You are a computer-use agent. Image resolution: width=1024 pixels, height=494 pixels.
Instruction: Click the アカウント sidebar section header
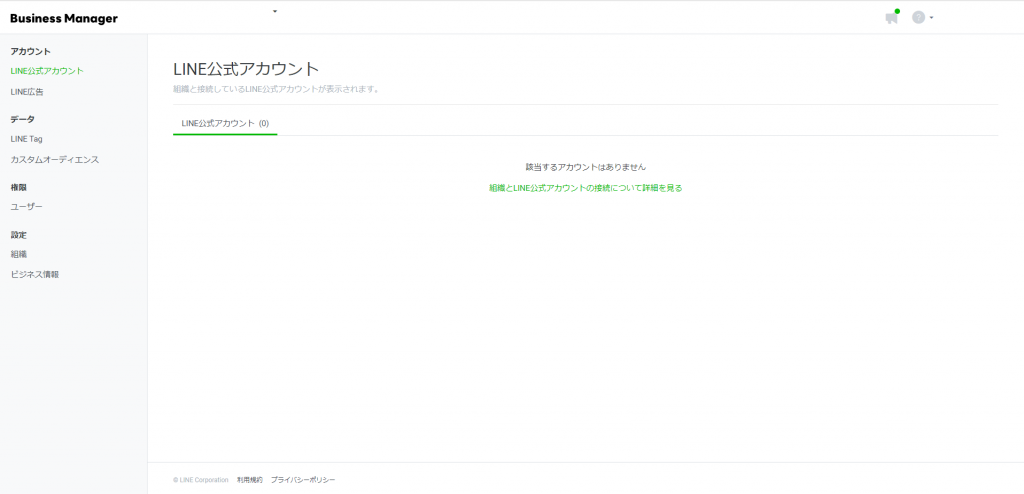pyautogui.click(x=31, y=51)
